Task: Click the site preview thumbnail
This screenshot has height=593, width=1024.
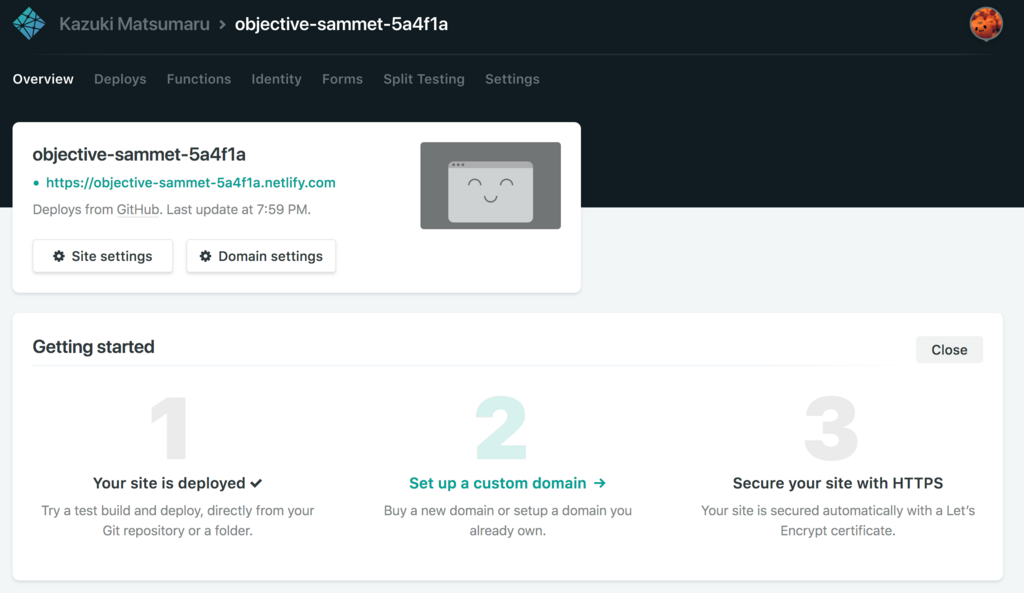Action: [x=490, y=185]
